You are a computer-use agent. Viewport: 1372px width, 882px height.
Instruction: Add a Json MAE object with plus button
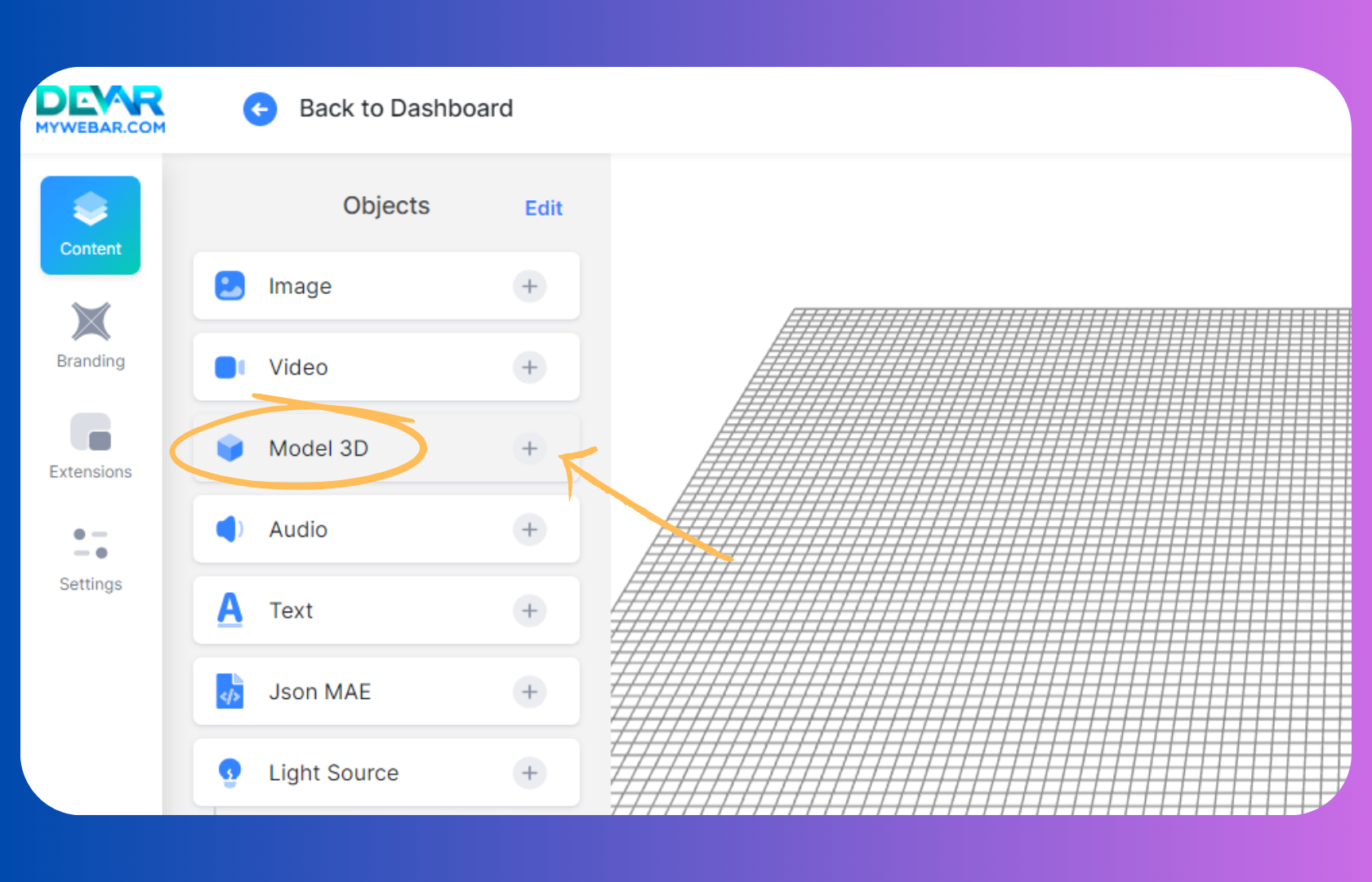point(530,692)
